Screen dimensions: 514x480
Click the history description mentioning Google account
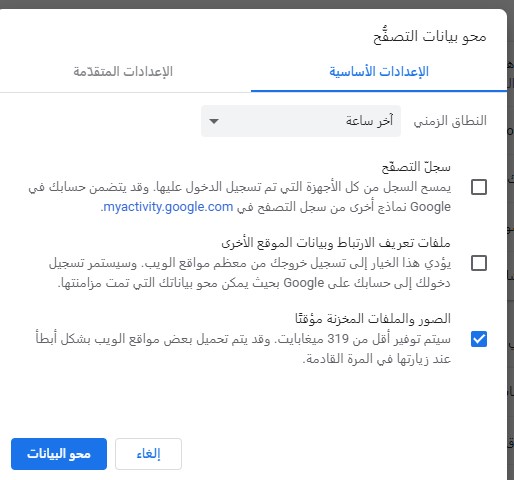(240, 197)
